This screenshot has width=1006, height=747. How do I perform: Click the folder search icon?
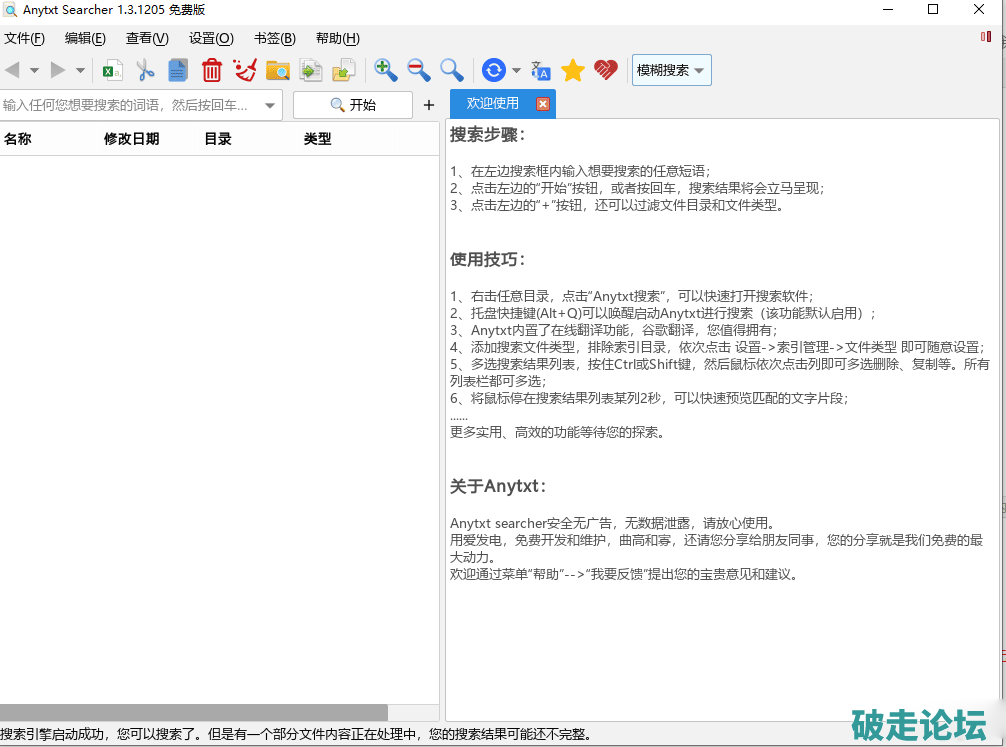278,70
